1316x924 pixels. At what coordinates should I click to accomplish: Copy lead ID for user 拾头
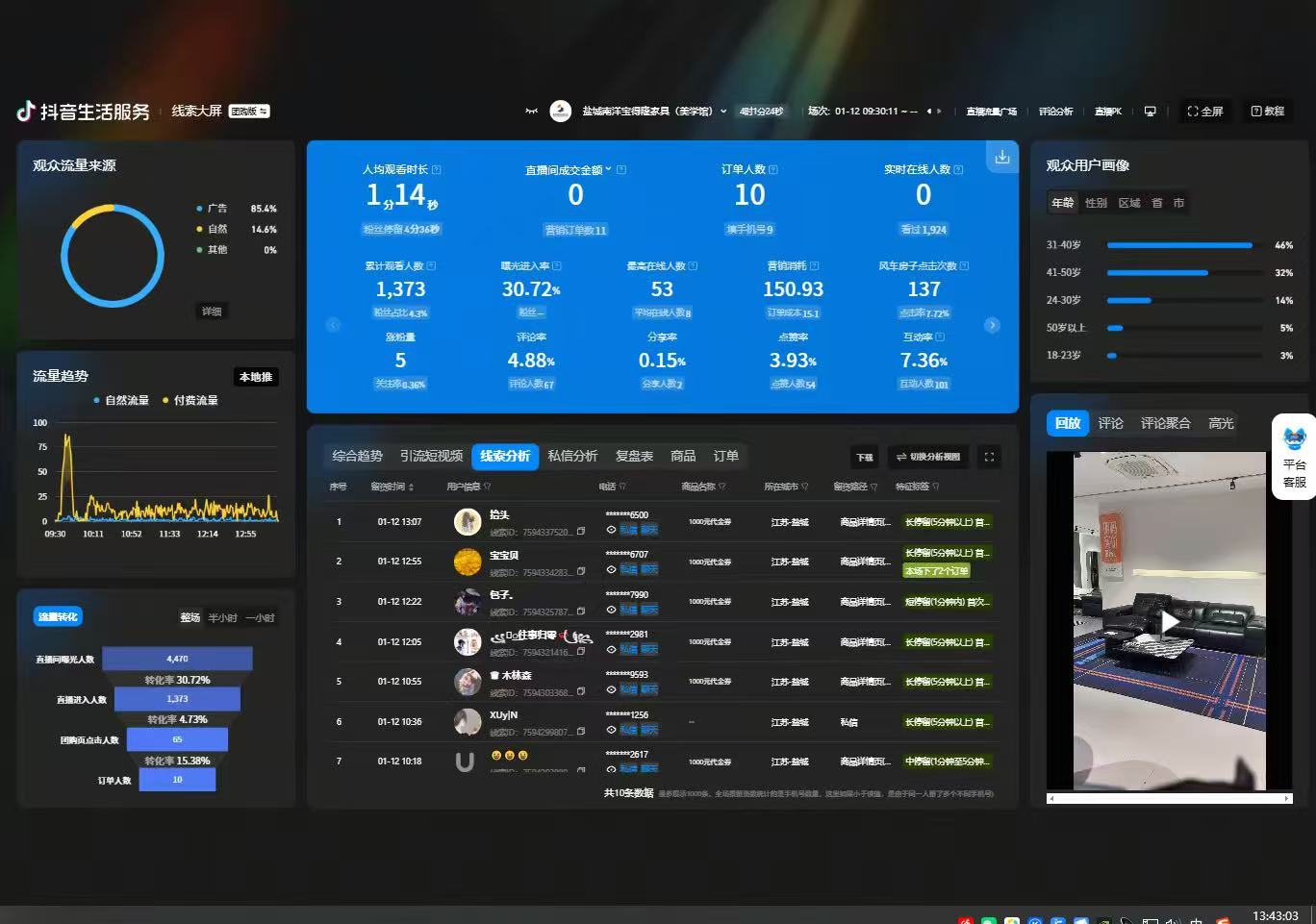[x=581, y=532]
